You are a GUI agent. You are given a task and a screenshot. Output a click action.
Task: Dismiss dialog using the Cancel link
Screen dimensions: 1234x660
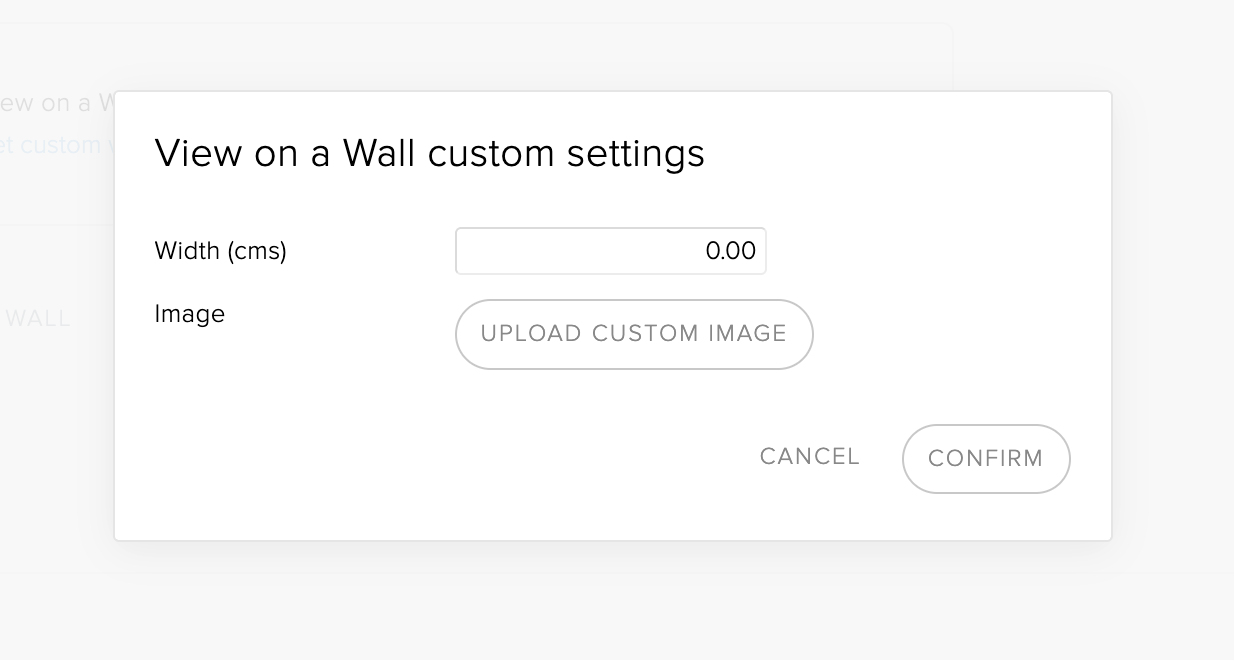point(809,457)
